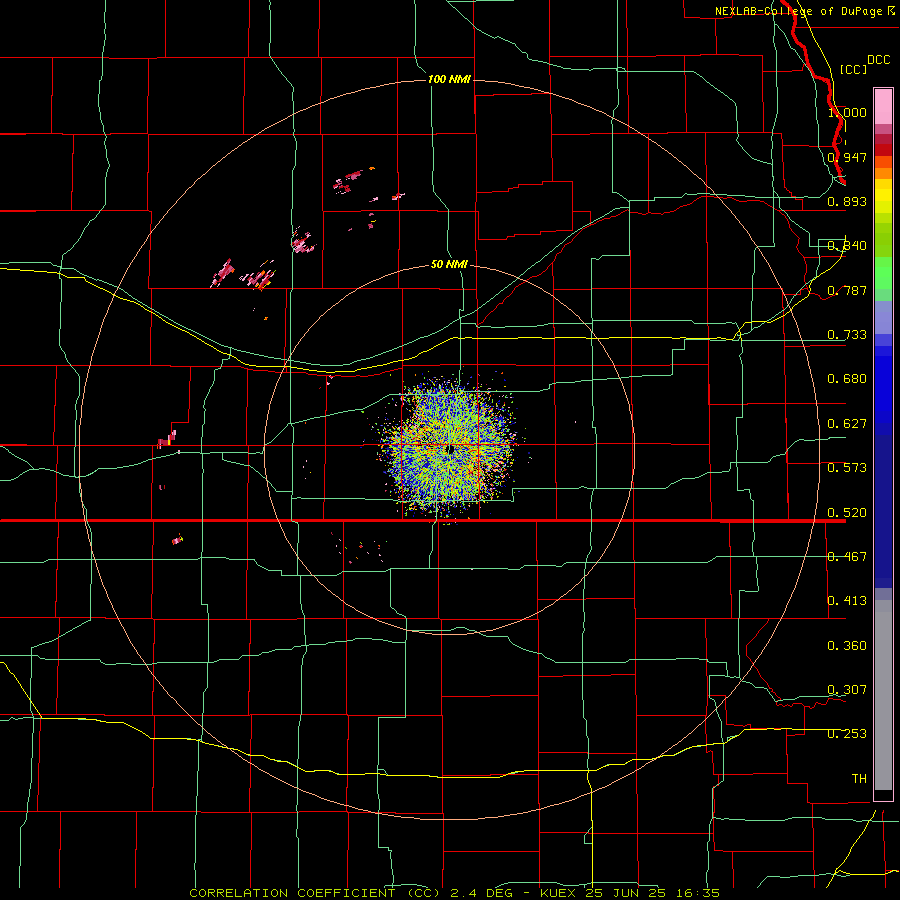The width and height of the screenshot is (900, 900).
Task: Select the 0.253 legend value
Action: [x=847, y=734]
